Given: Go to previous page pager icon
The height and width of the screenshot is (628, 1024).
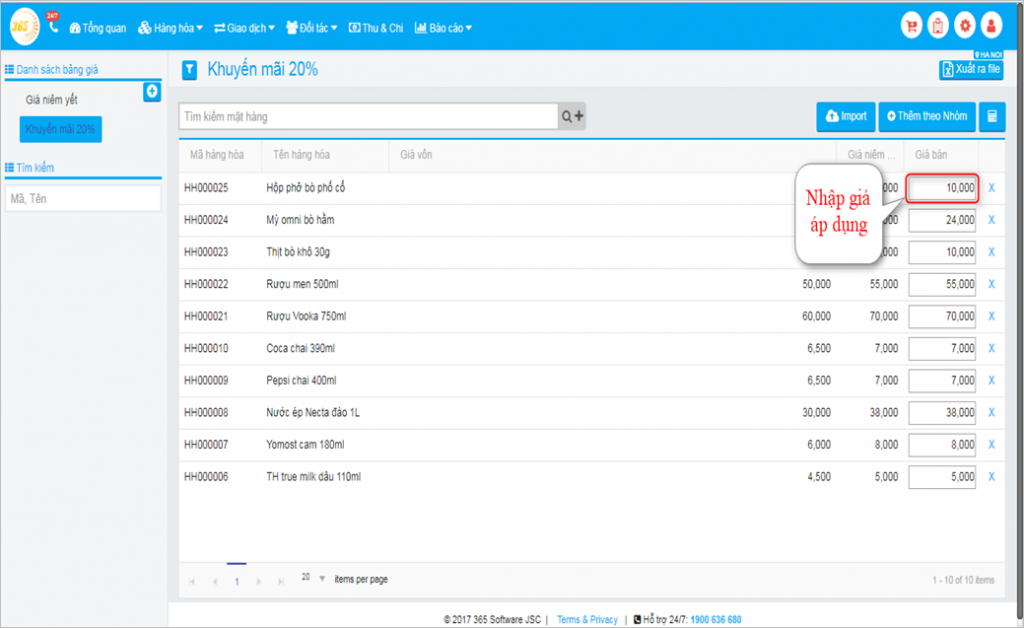Looking at the screenshot, I should tap(214, 581).
